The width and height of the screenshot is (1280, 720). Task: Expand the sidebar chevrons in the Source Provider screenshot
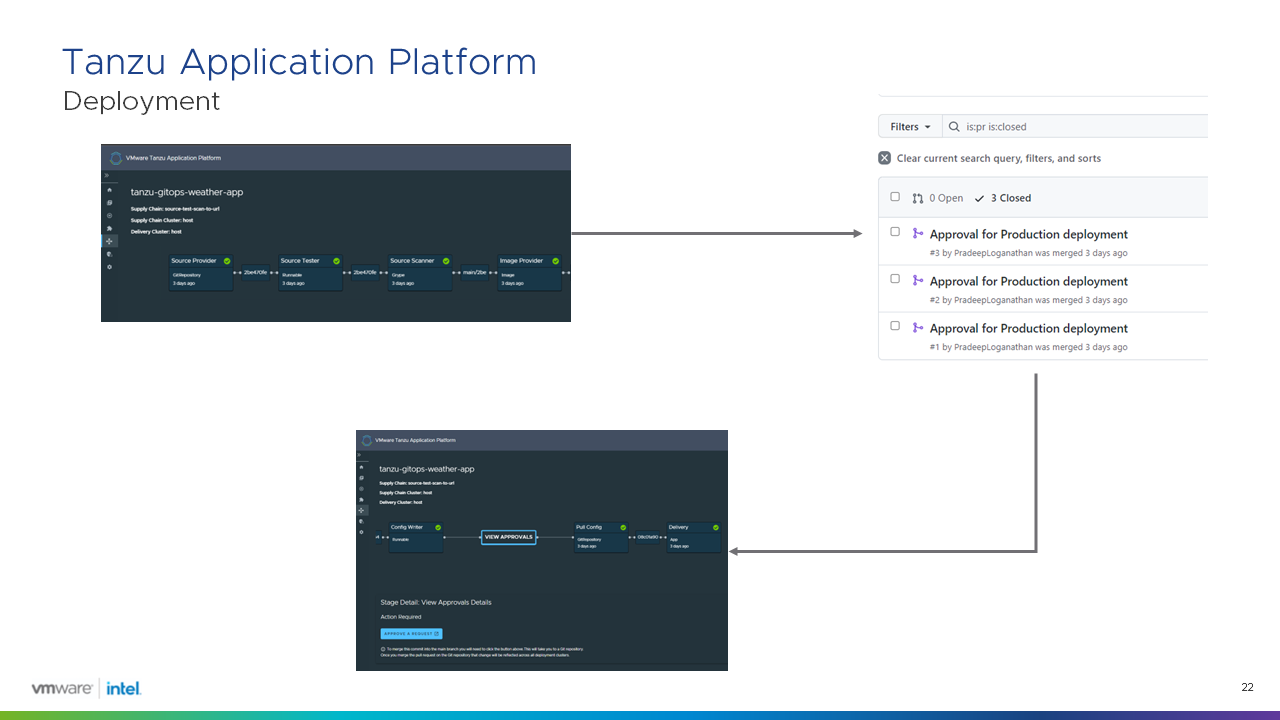point(107,175)
